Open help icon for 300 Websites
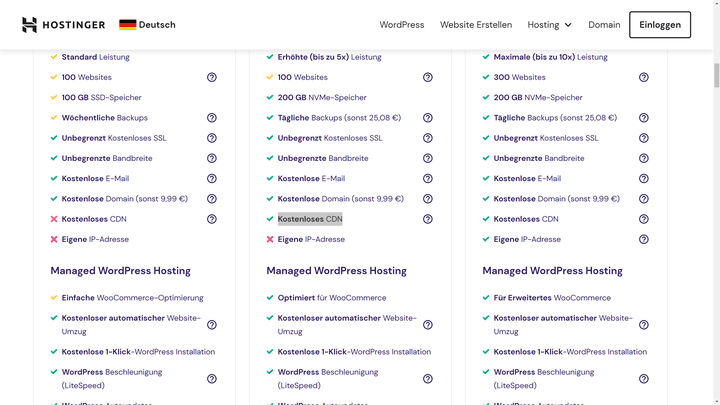The height and width of the screenshot is (405, 720). tap(644, 77)
